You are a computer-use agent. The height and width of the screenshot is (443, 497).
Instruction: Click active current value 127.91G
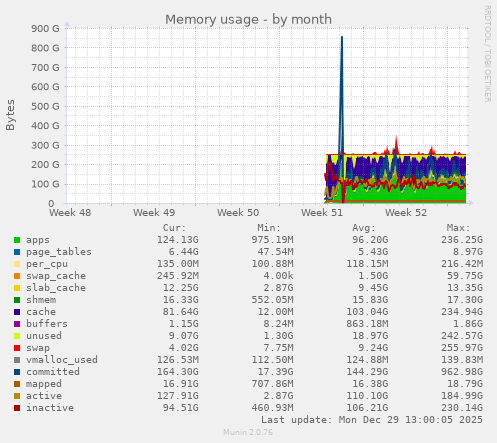tap(178, 396)
